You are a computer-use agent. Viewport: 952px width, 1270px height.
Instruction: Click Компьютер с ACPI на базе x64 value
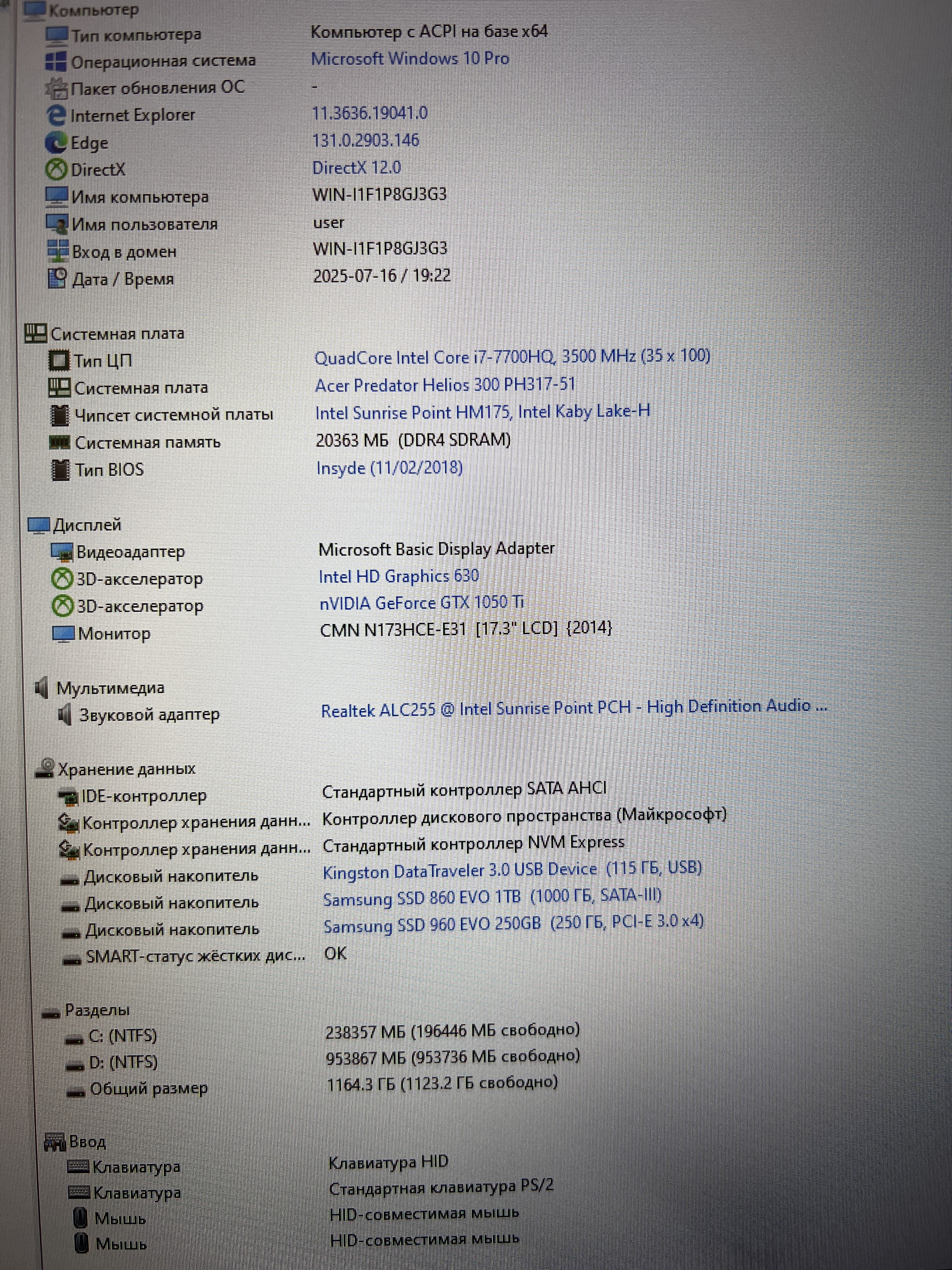(429, 31)
